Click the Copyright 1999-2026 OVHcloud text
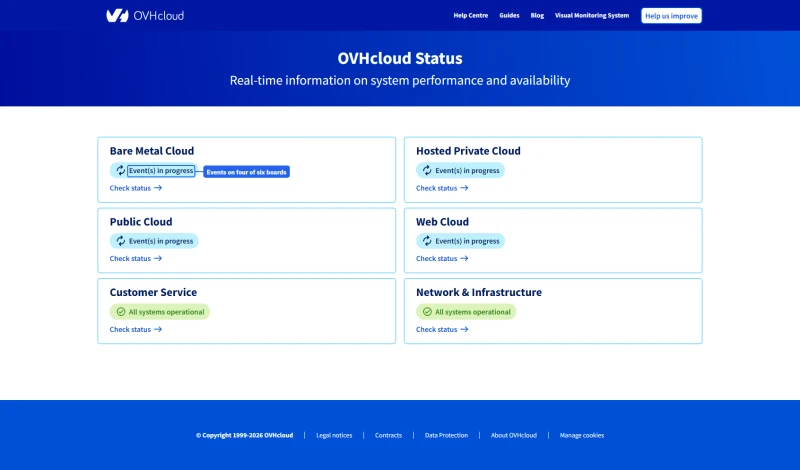Image resolution: width=800 pixels, height=470 pixels. 244,435
